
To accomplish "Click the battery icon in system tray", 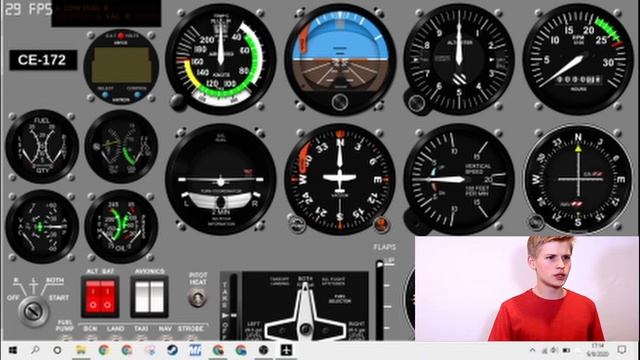I will click(x=566, y=350).
